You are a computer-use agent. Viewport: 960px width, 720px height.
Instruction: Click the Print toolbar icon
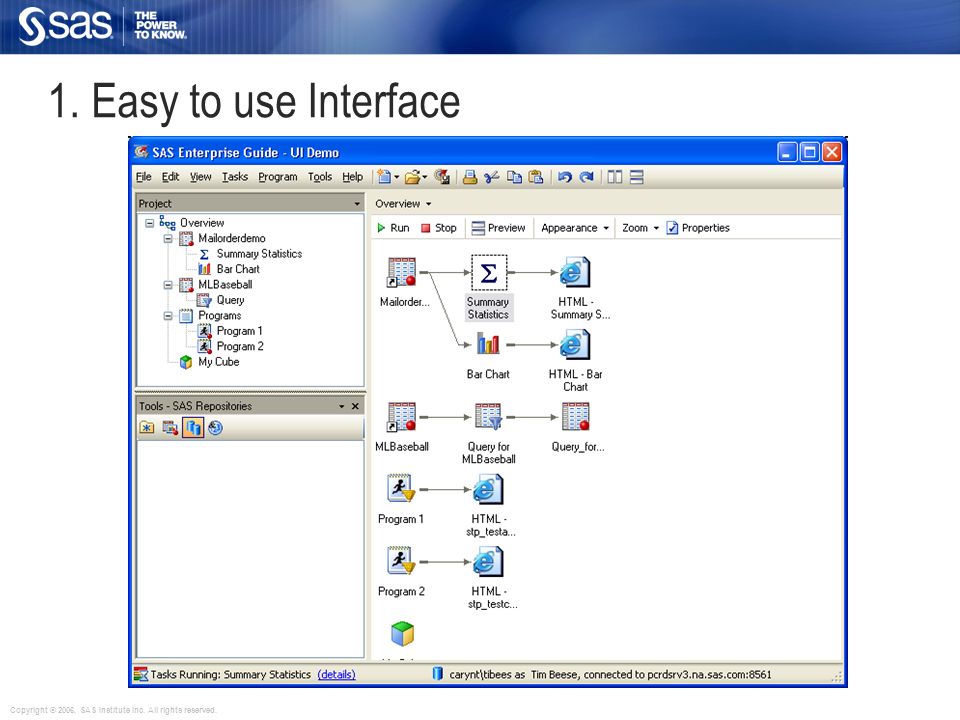[x=470, y=177]
